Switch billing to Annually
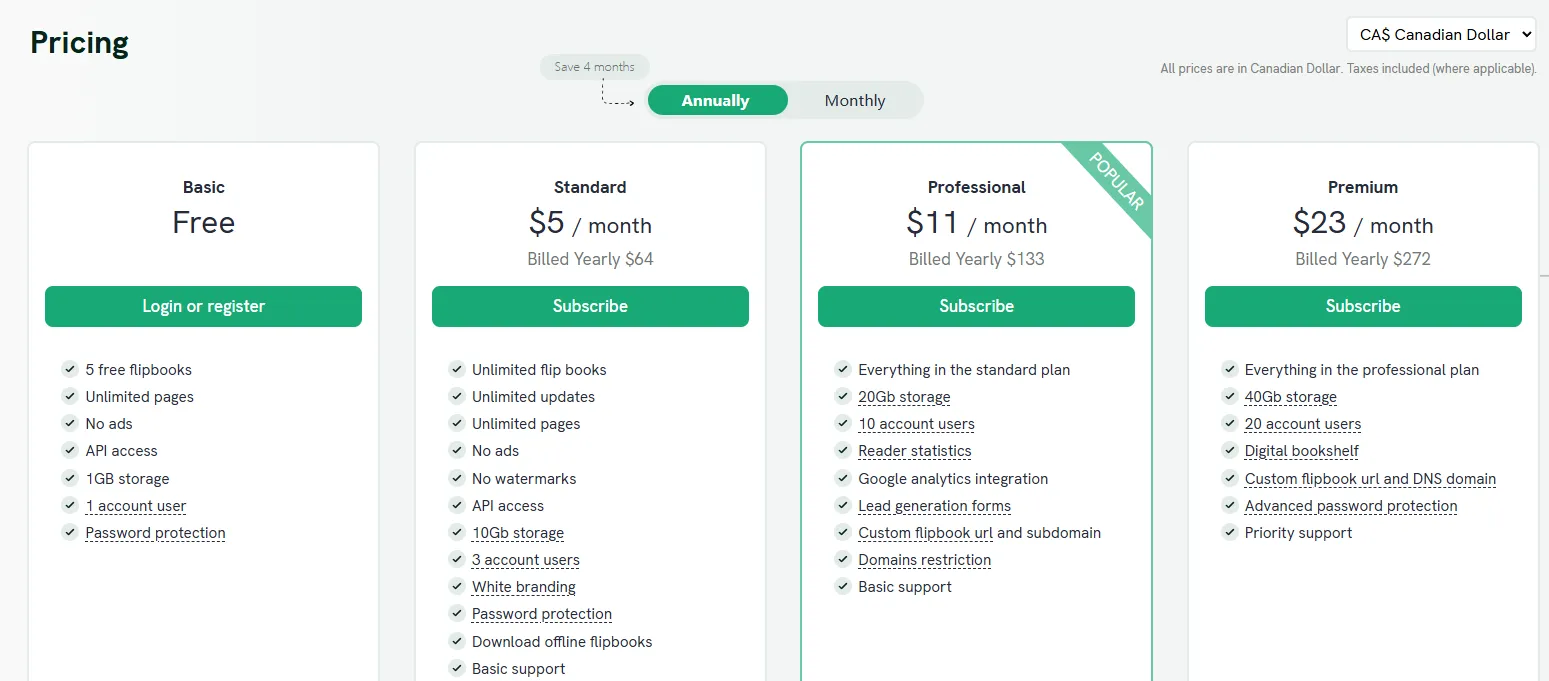Viewport: 1549px width, 681px height. pos(716,101)
